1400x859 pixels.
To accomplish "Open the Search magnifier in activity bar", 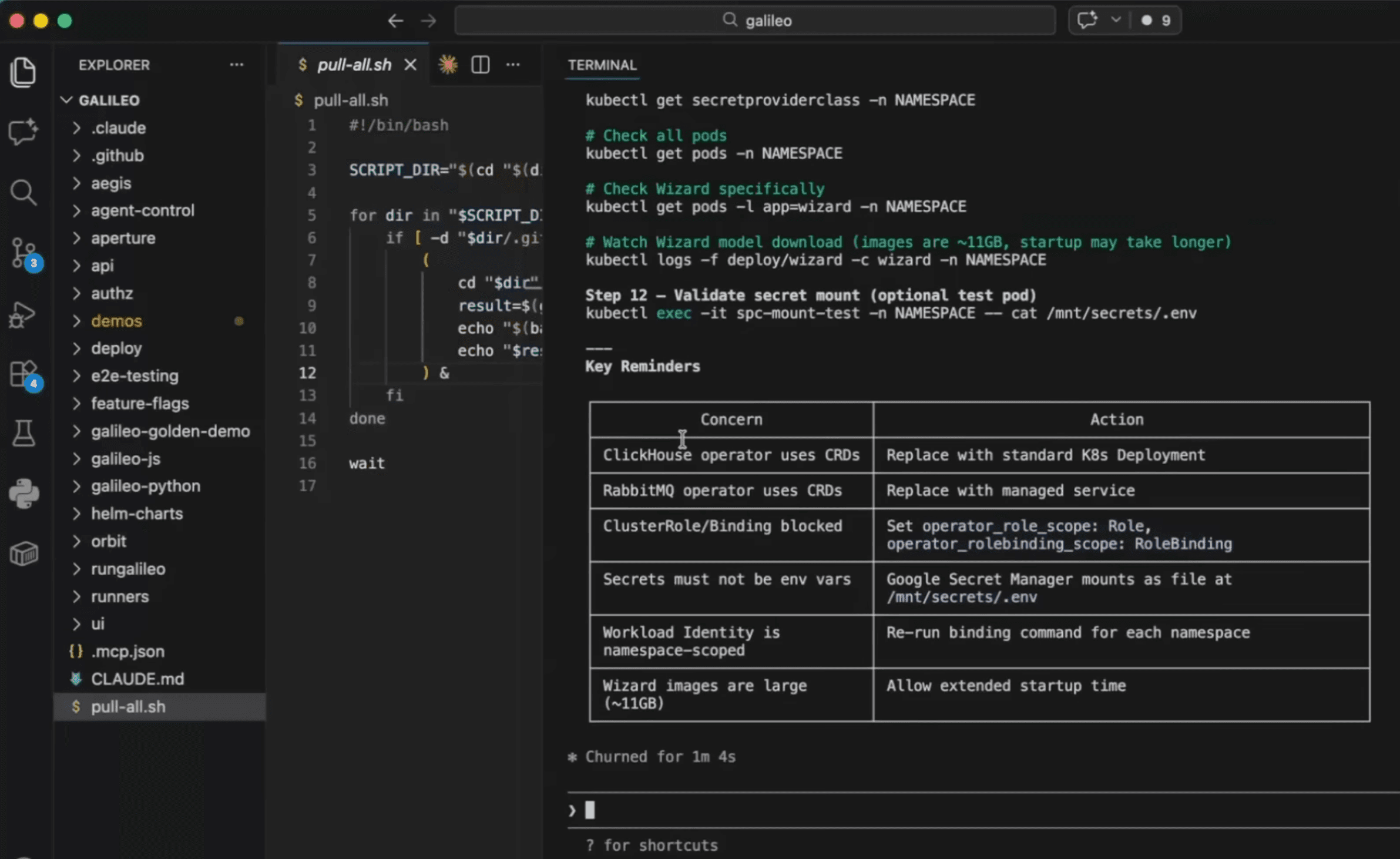I will (23, 192).
